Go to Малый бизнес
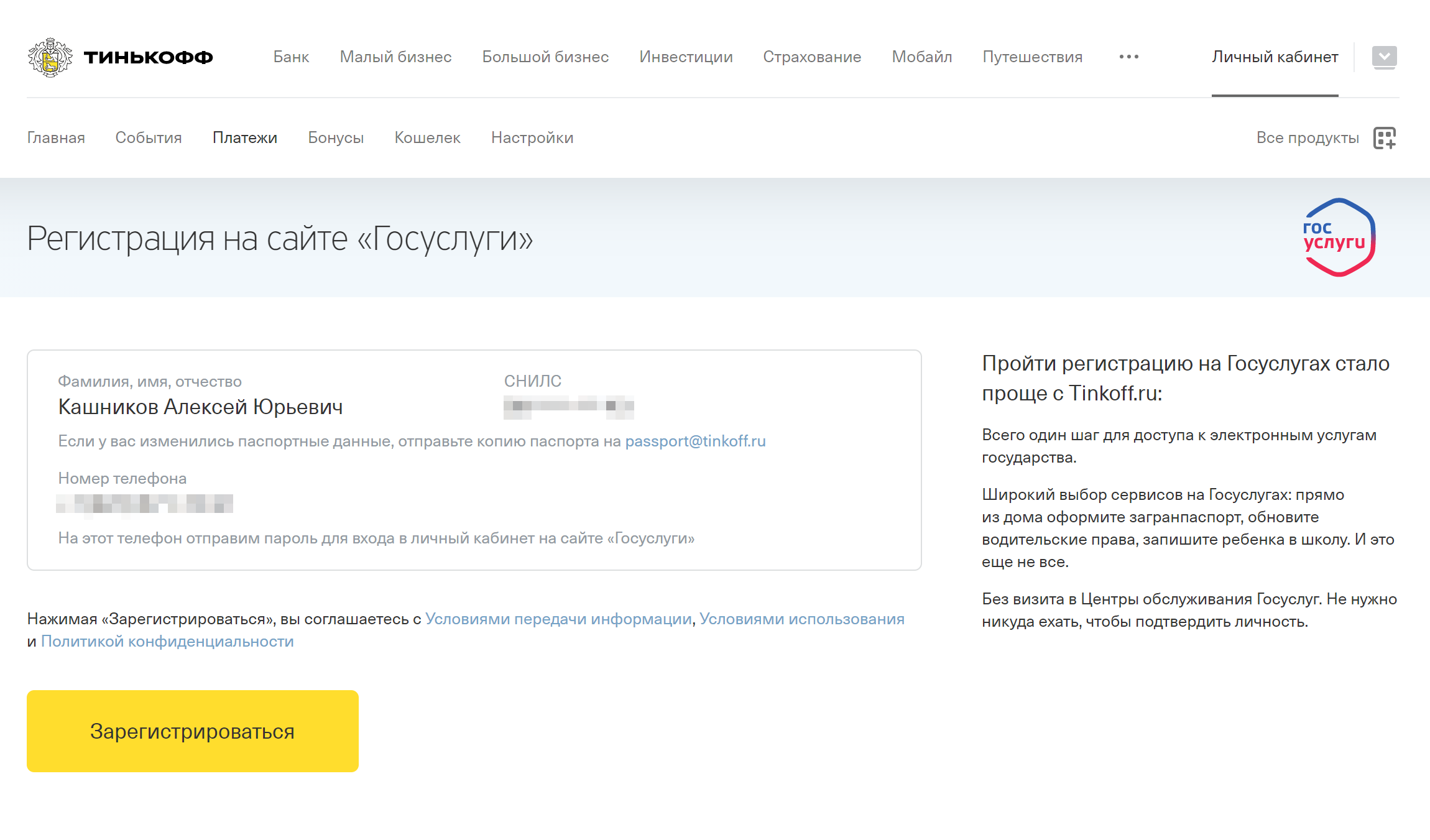The height and width of the screenshot is (840, 1430). 395,57
